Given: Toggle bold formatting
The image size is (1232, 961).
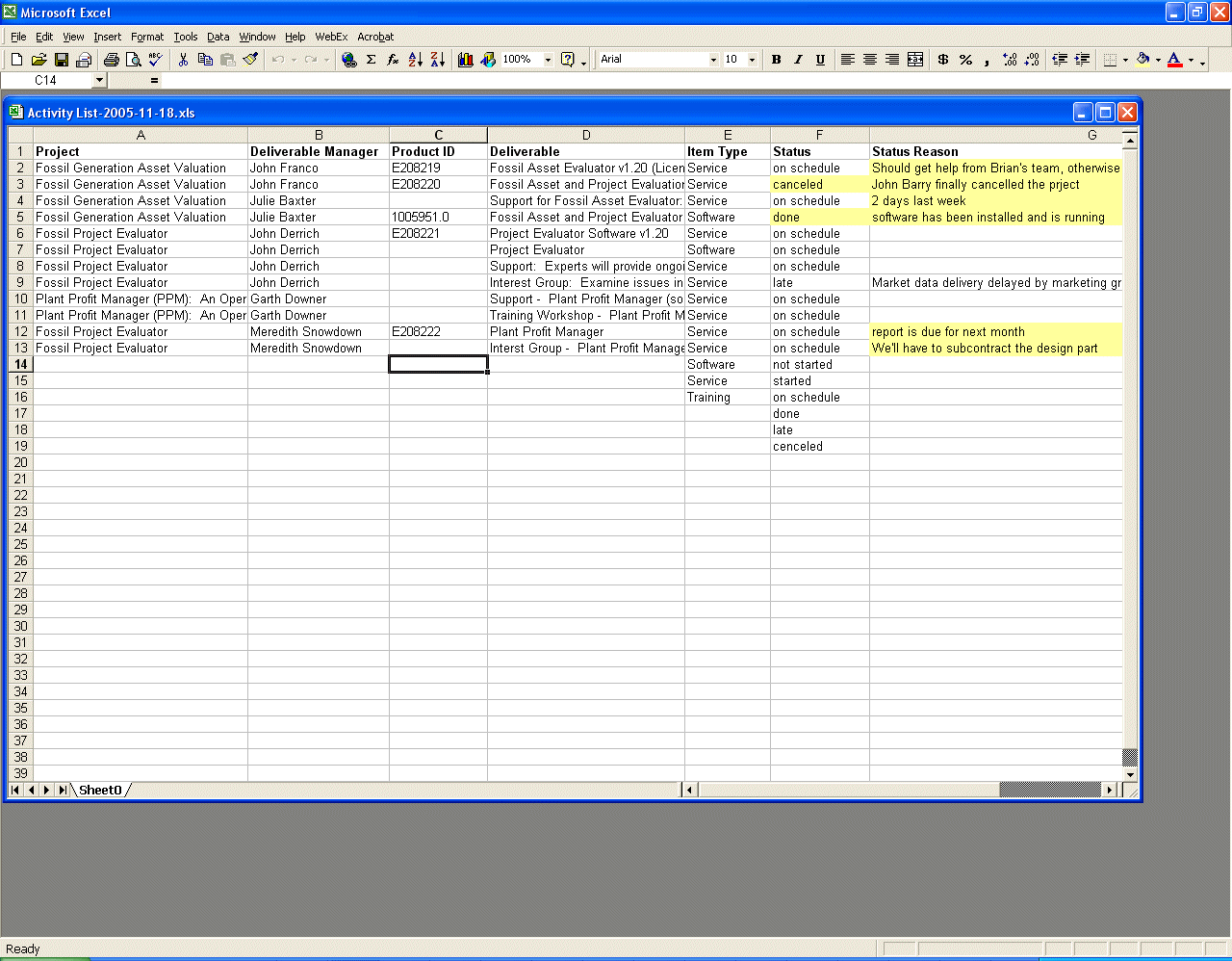Looking at the screenshot, I should (776, 60).
